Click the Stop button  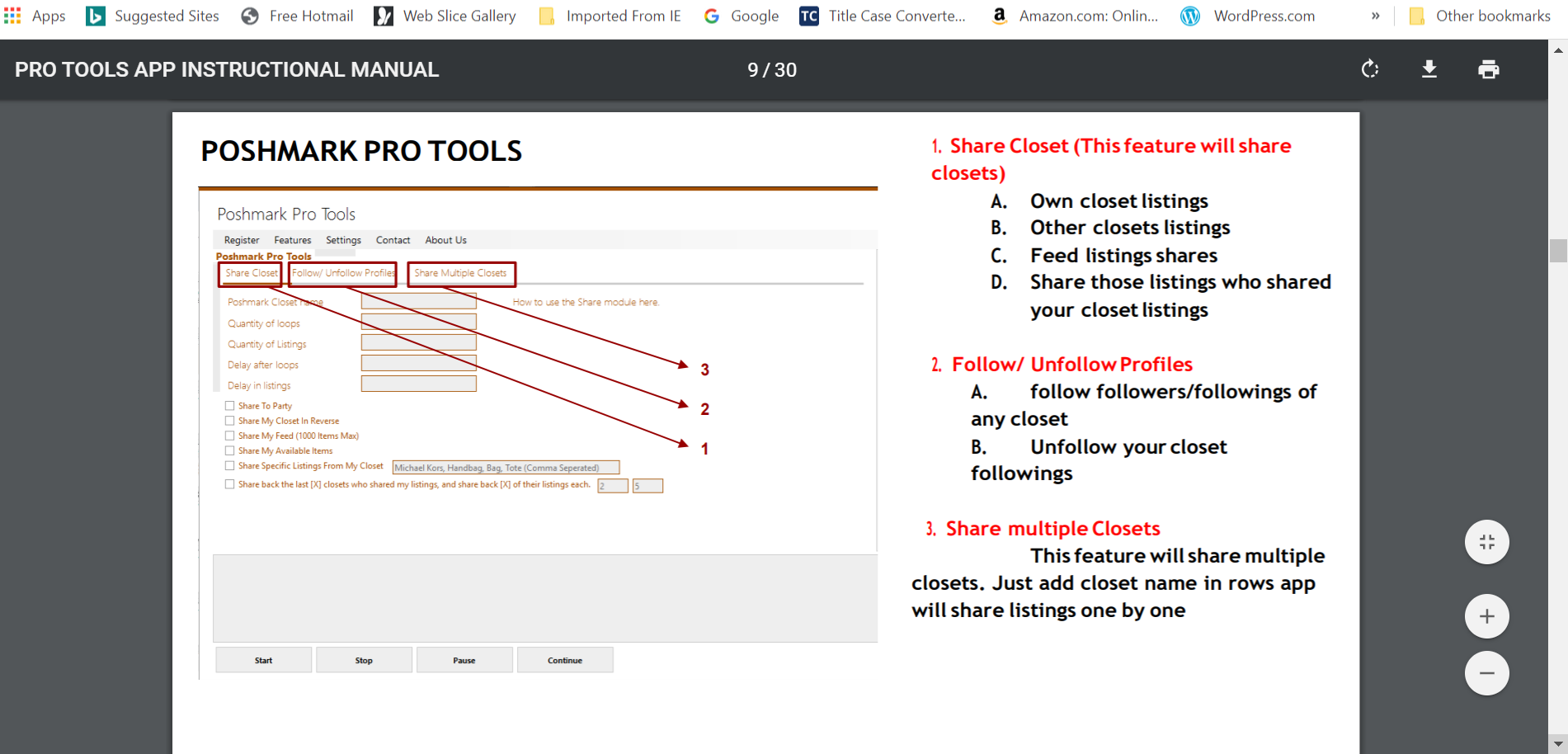[x=364, y=660]
